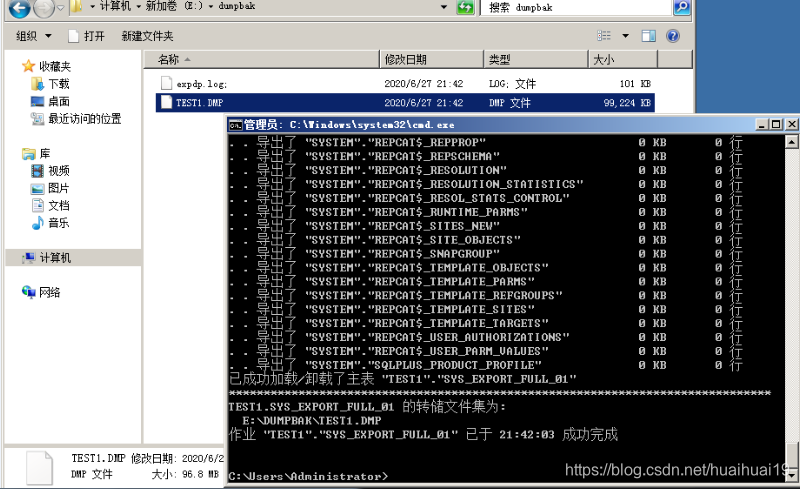Minimize the cmd.exe window
This screenshot has width=800, height=489.
click(x=762, y=124)
